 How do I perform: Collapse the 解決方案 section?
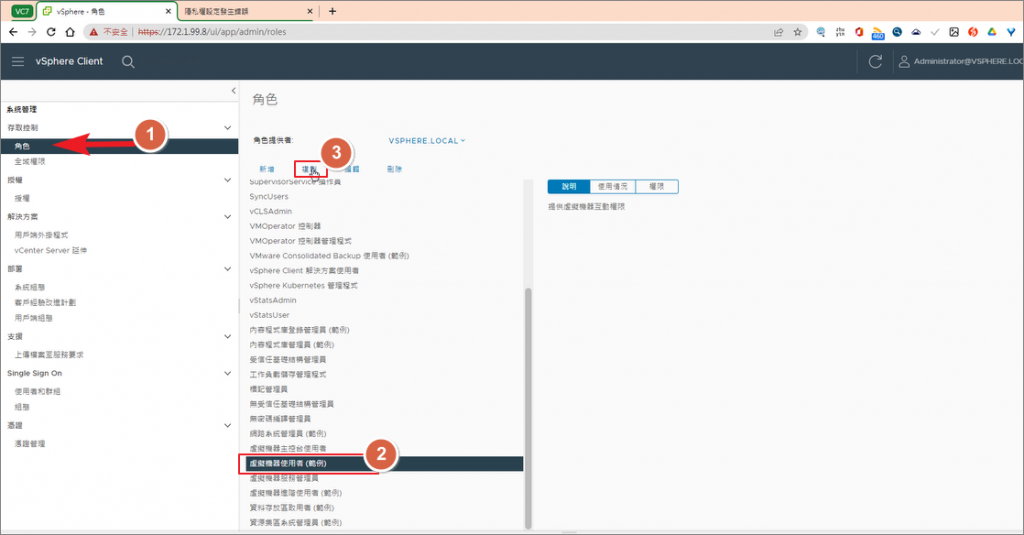(227, 216)
